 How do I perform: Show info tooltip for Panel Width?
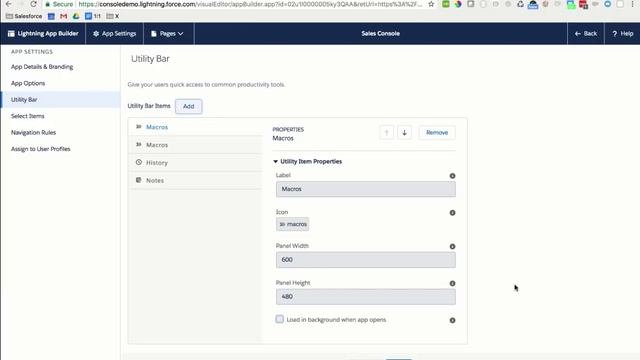(452, 247)
